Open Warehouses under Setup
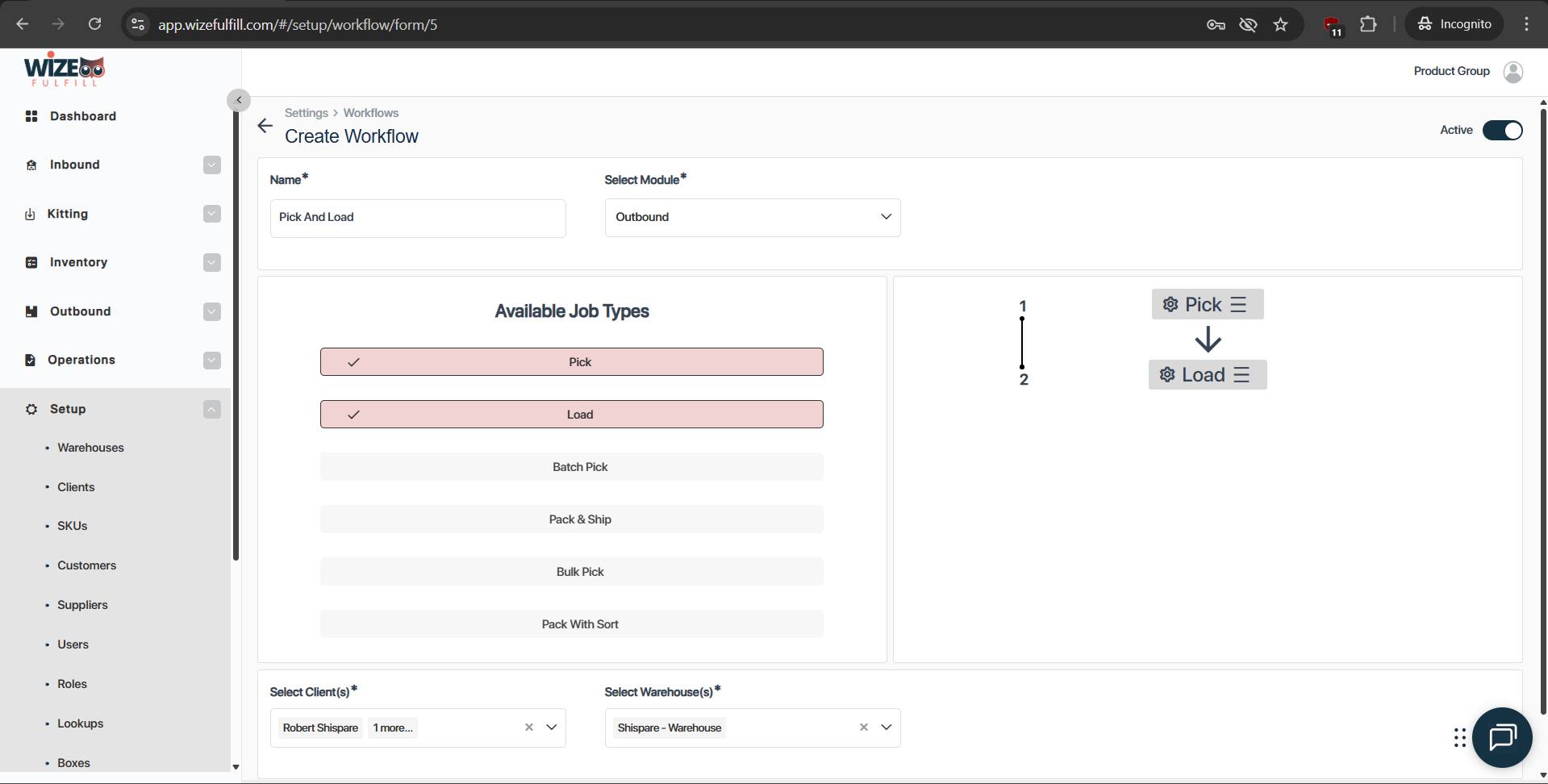The width and height of the screenshot is (1548, 784). click(90, 448)
